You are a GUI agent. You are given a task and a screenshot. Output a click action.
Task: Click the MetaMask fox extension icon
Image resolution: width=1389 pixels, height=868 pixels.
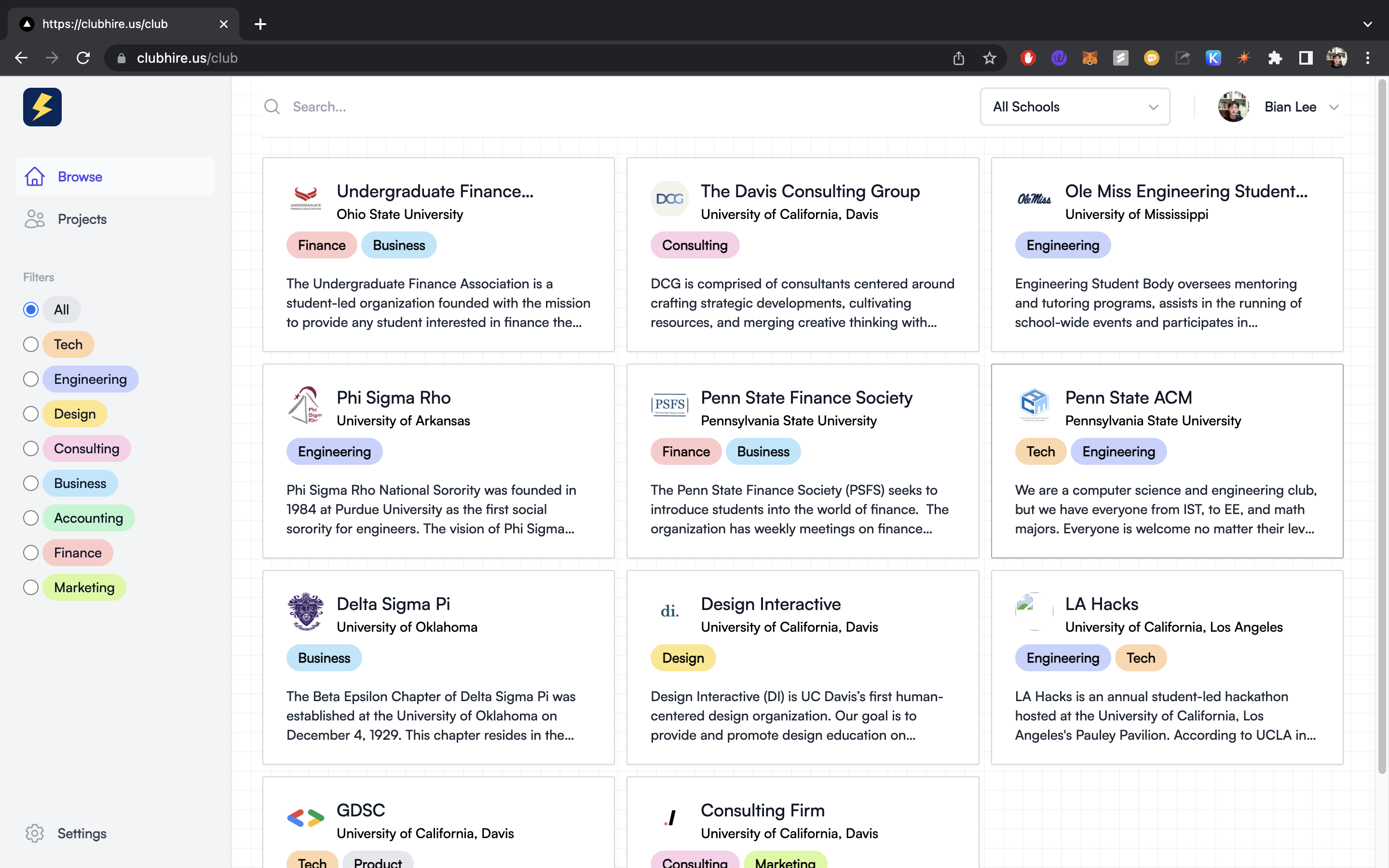pos(1089,58)
